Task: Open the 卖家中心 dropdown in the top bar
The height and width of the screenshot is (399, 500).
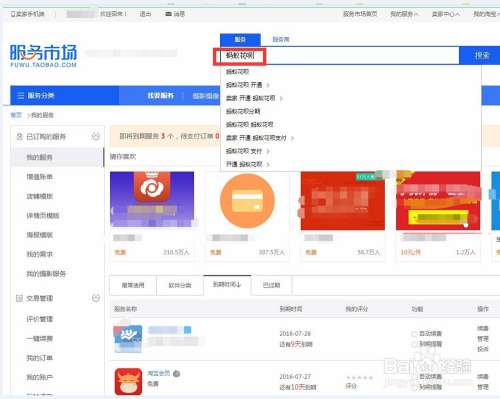Action: [446, 14]
